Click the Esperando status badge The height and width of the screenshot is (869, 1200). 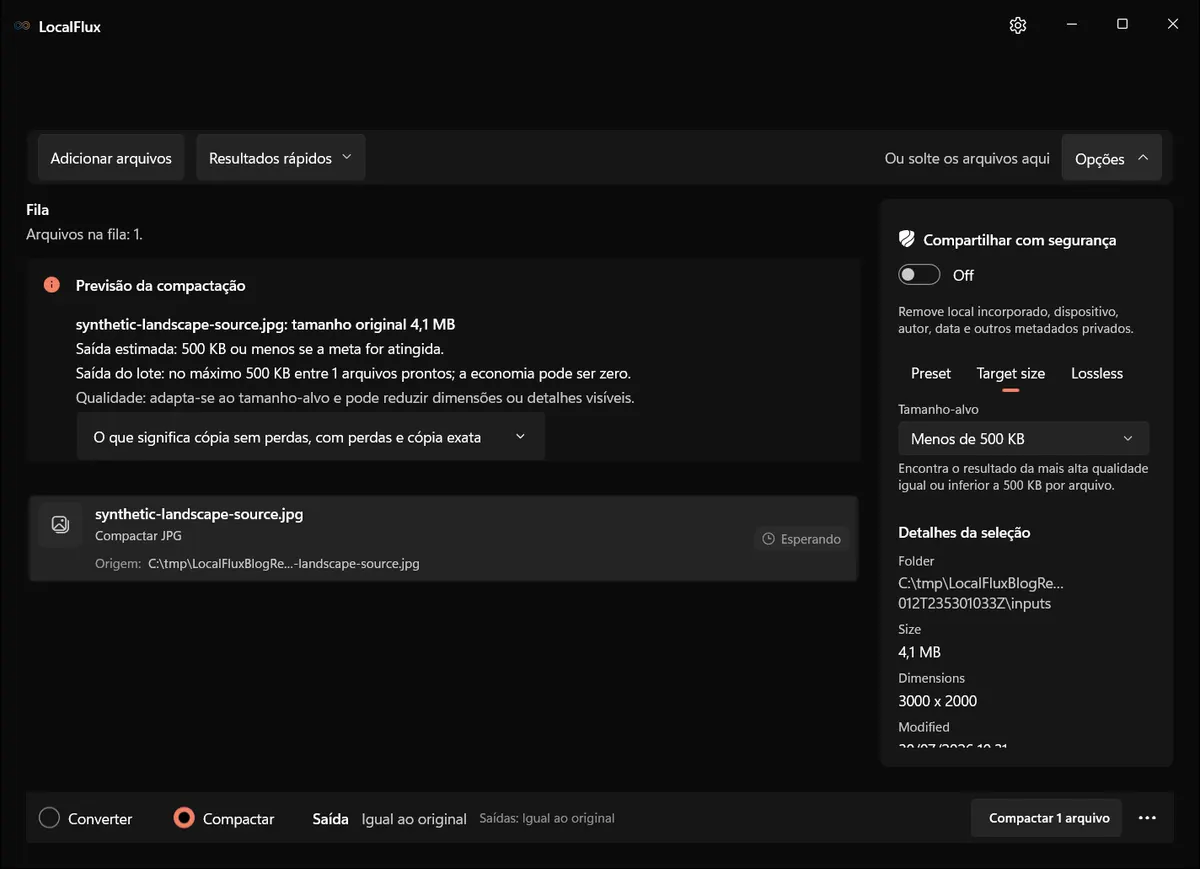(x=801, y=539)
